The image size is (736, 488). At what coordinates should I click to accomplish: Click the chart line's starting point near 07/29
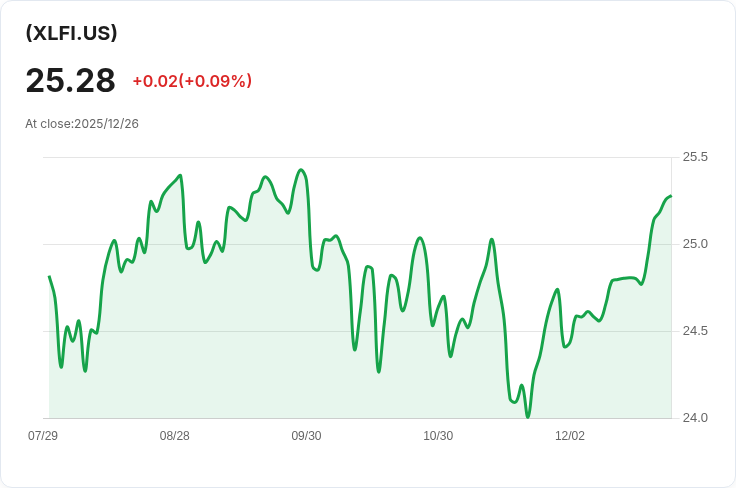pyautogui.click(x=49, y=276)
